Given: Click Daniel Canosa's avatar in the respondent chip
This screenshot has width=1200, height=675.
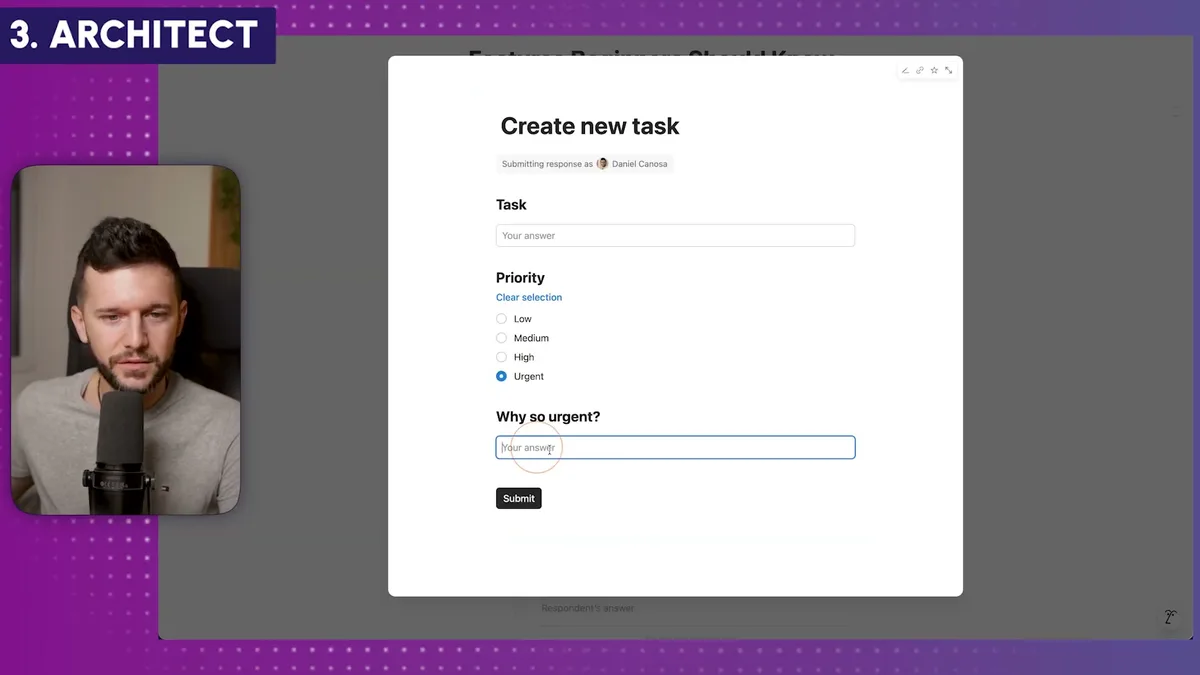Looking at the screenshot, I should (602, 163).
